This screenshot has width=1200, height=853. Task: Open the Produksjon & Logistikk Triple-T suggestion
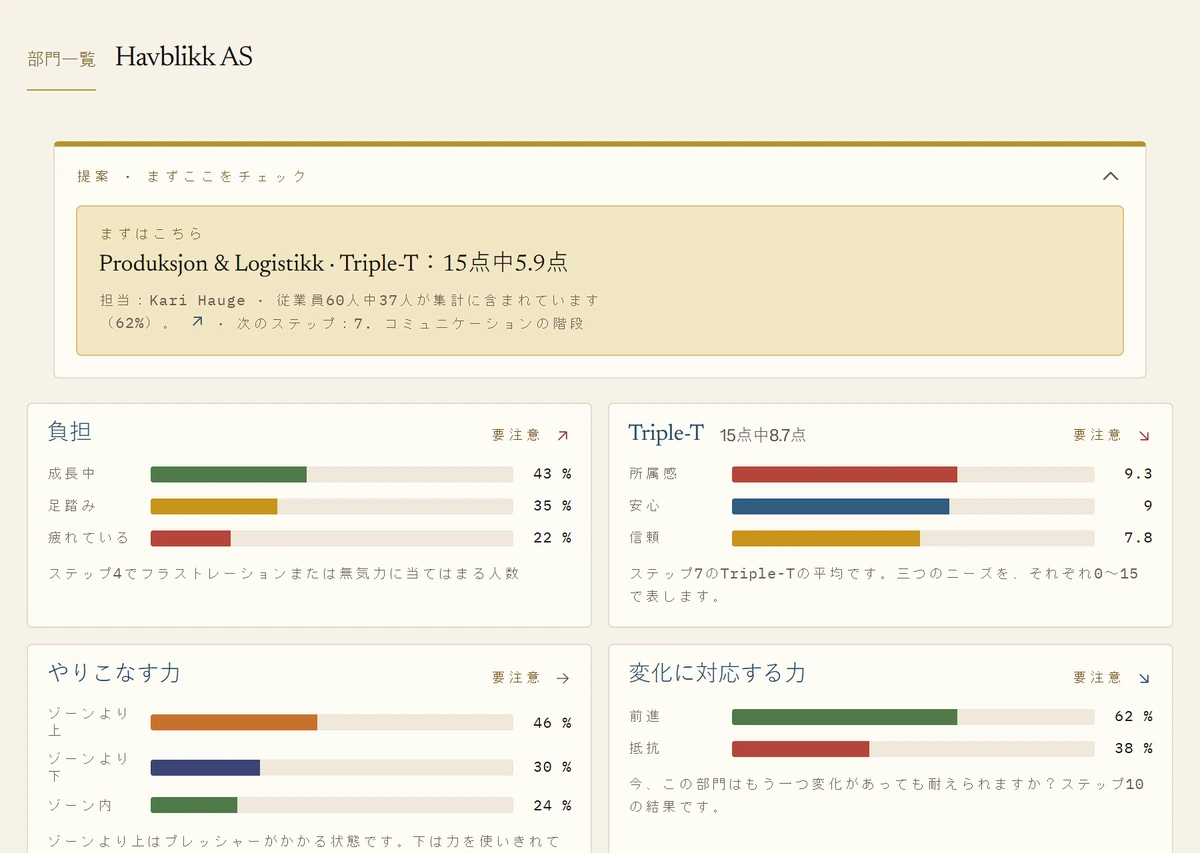tap(600, 280)
